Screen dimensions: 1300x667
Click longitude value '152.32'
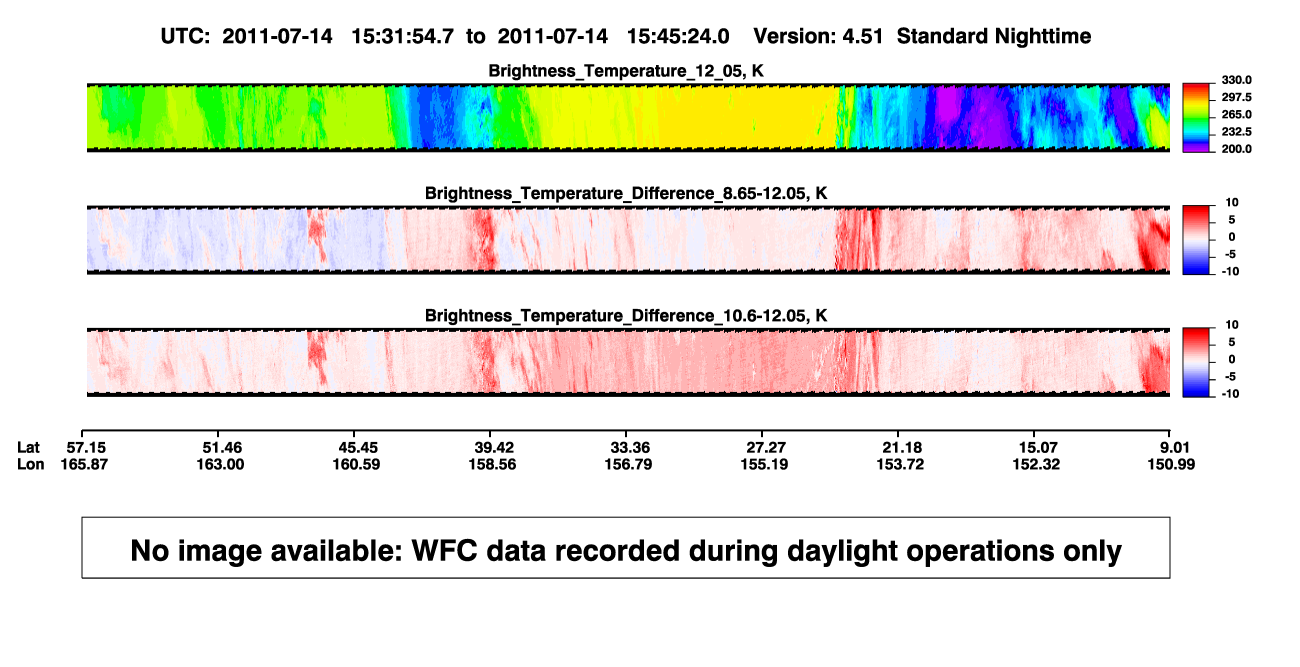(x=1036, y=464)
